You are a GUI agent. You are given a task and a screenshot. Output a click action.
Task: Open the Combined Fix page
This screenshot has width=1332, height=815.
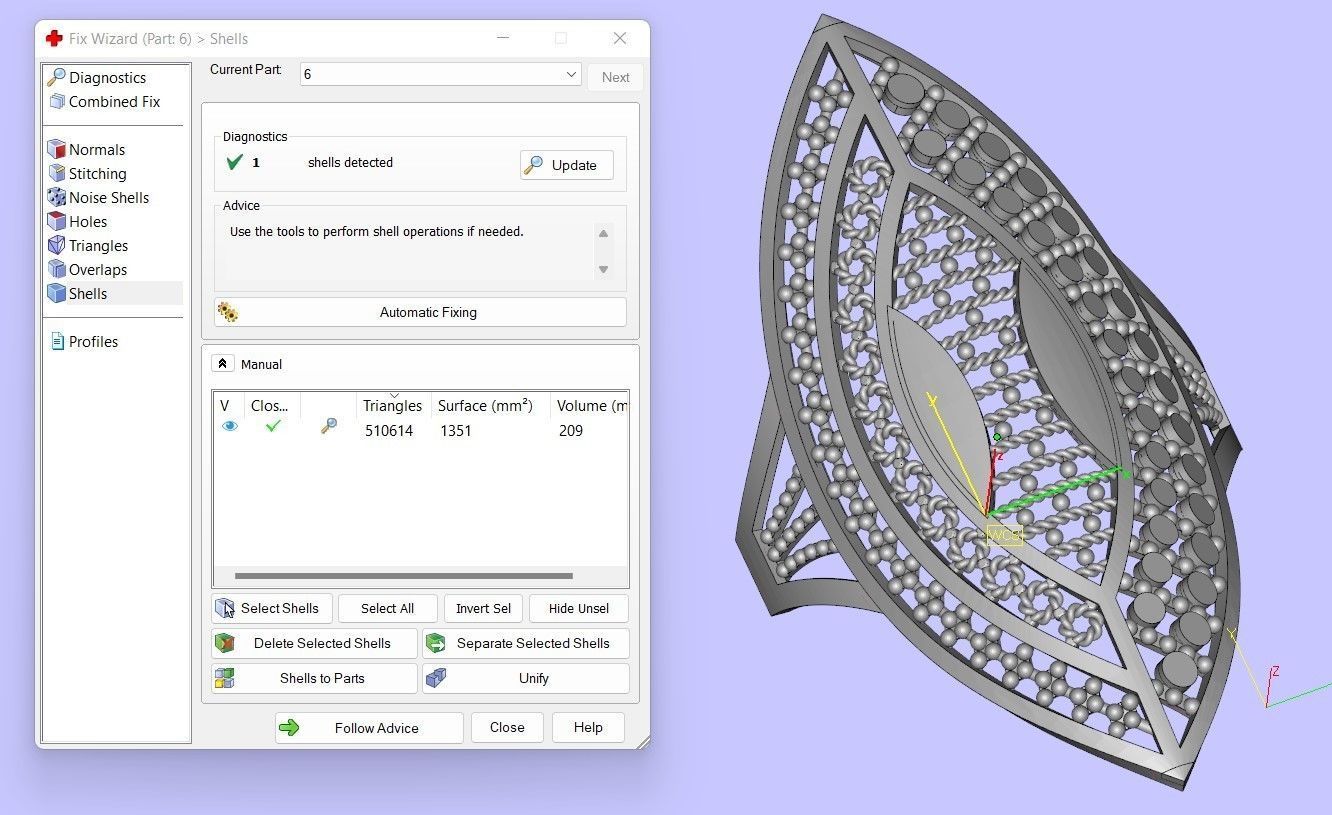coord(114,101)
